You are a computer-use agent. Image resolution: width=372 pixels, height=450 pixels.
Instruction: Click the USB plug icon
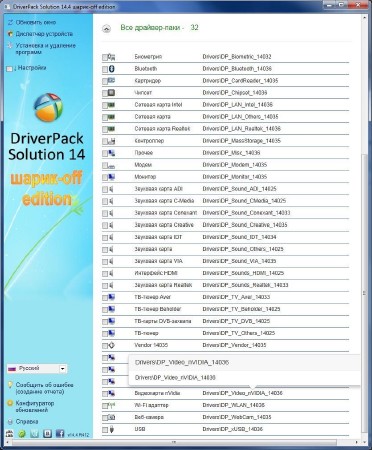tap(112, 429)
